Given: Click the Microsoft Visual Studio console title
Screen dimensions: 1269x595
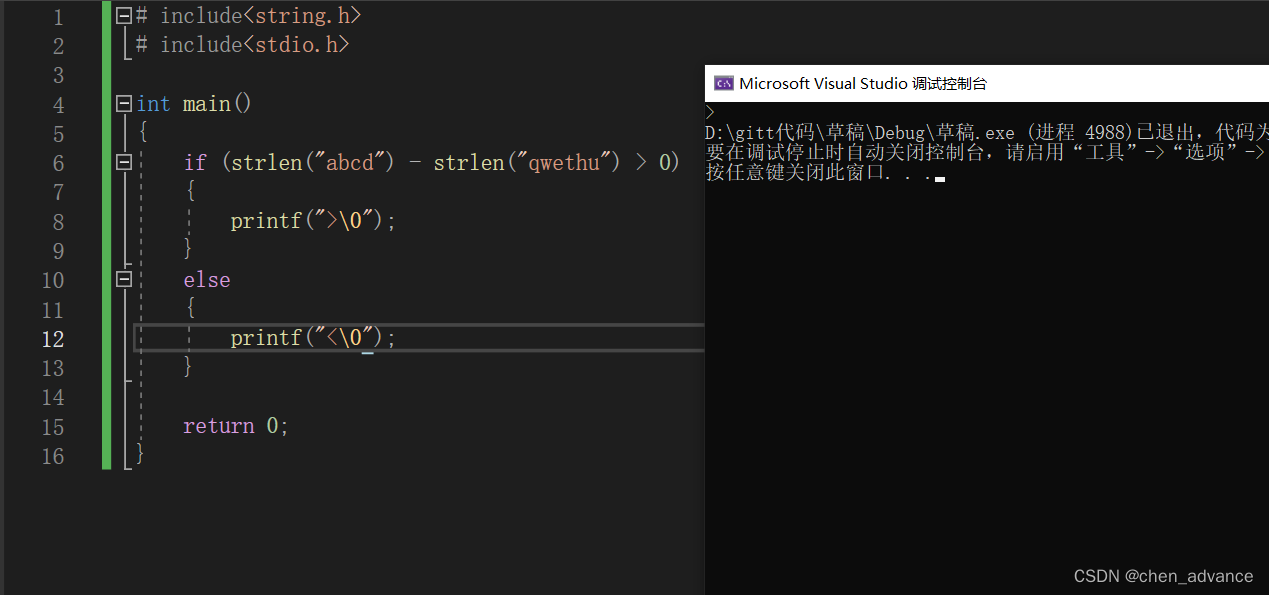Looking at the screenshot, I should [863, 84].
